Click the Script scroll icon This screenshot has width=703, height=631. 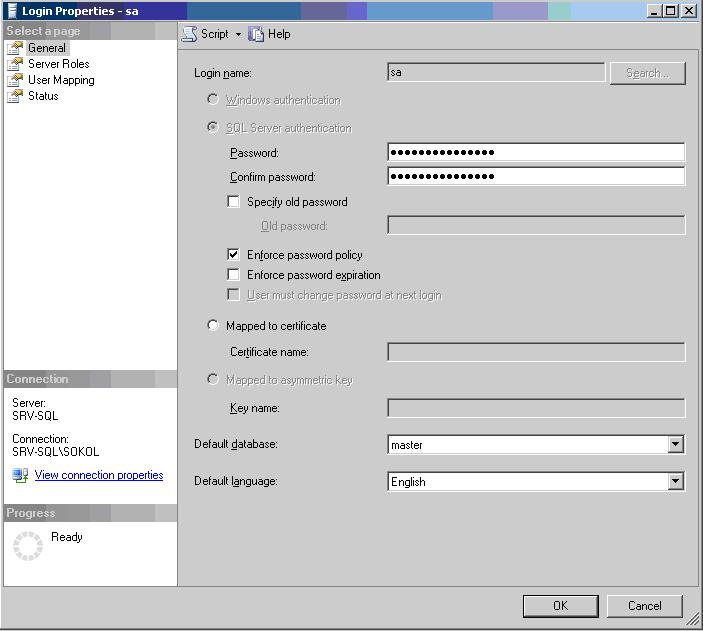pos(189,34)
